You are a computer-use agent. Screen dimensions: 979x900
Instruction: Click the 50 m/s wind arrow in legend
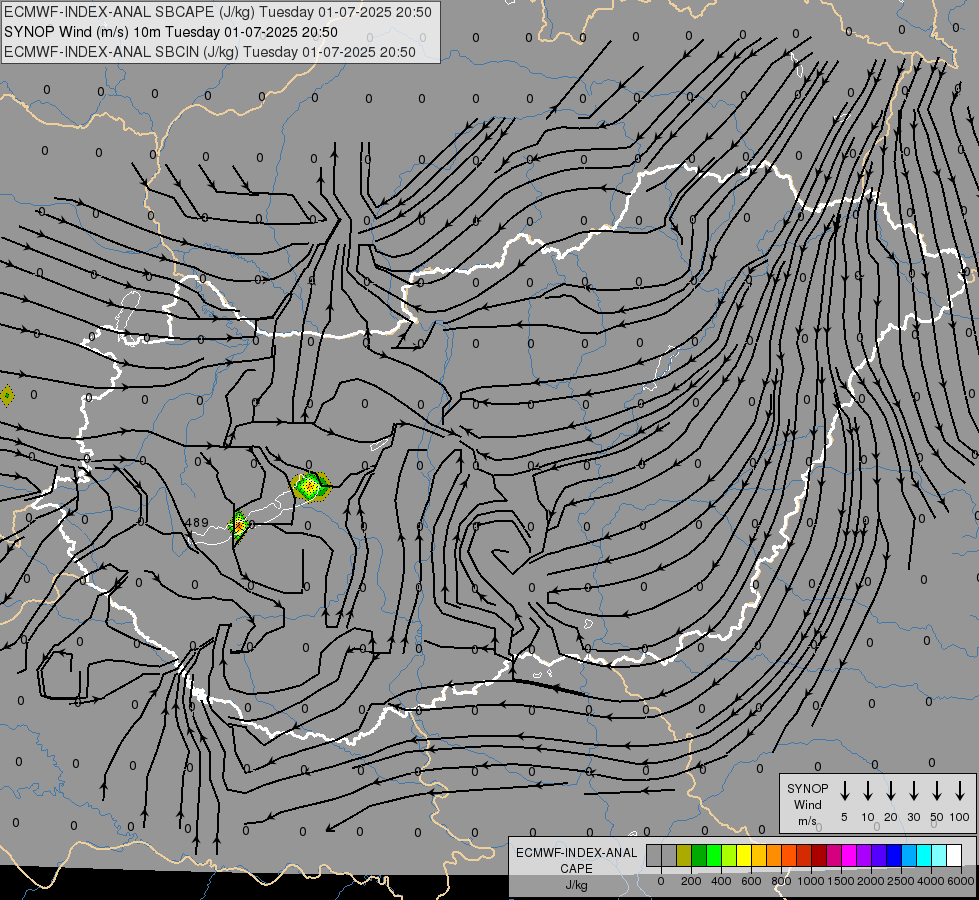click(x=937, y=791)
